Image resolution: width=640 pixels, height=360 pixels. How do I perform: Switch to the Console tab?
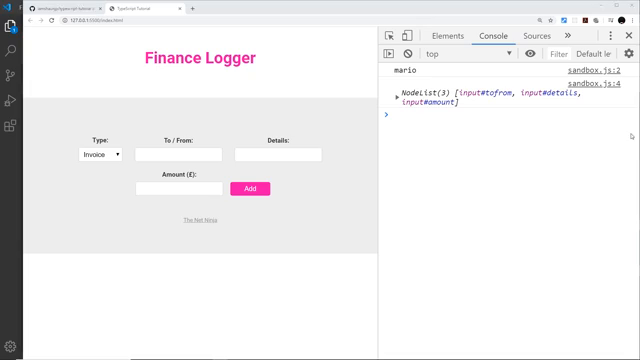coord(493,36)
